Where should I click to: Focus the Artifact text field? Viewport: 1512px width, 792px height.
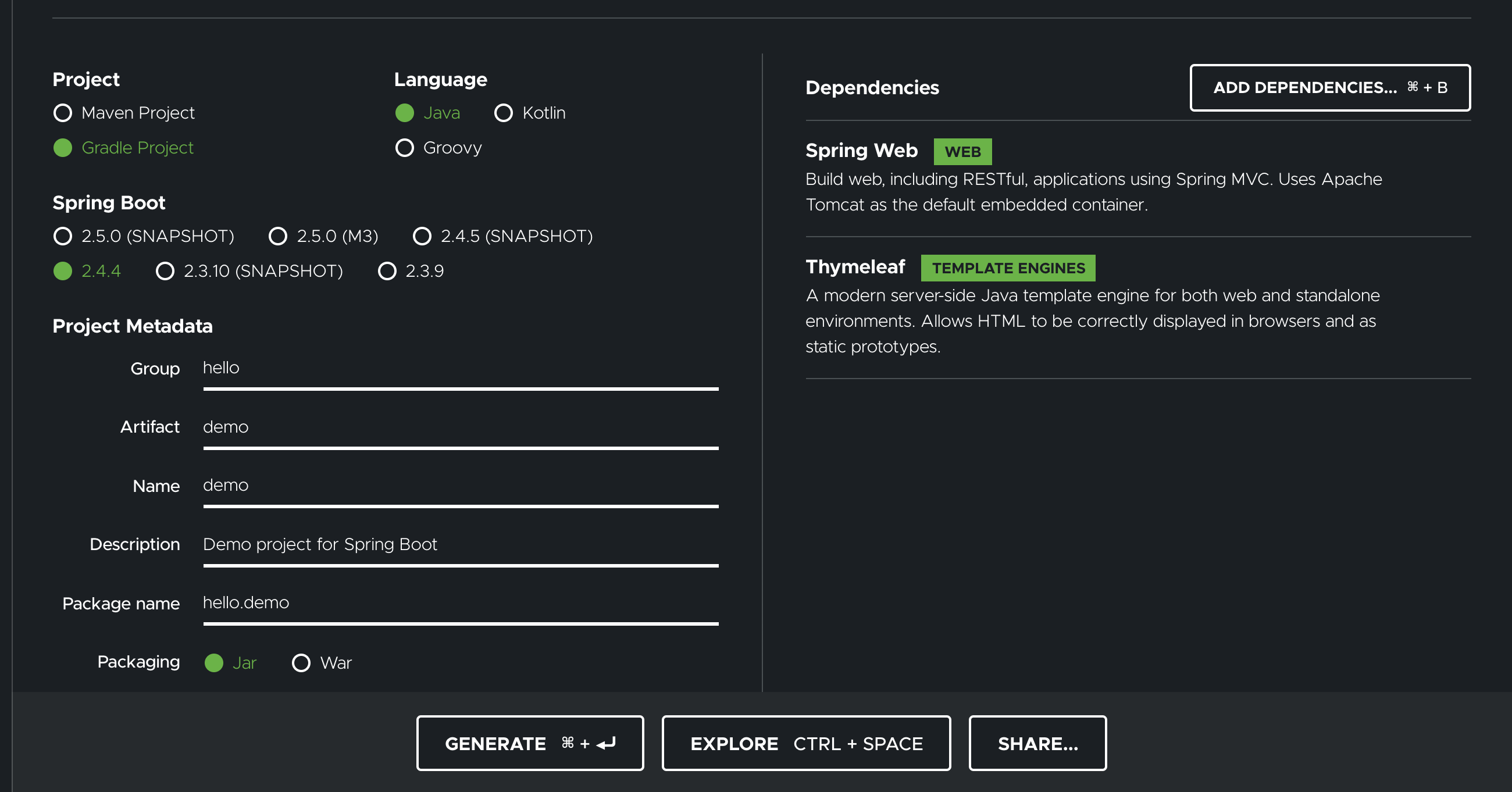tap(460, 427)
